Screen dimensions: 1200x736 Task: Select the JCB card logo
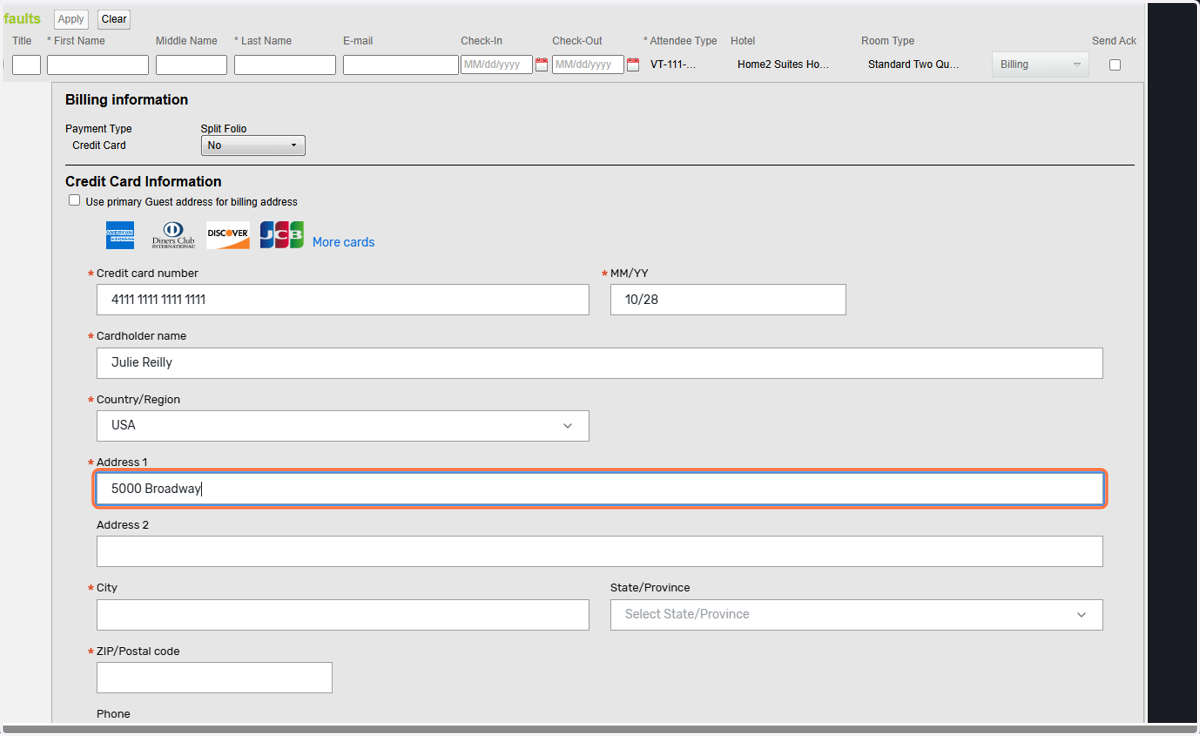[282, 235]
